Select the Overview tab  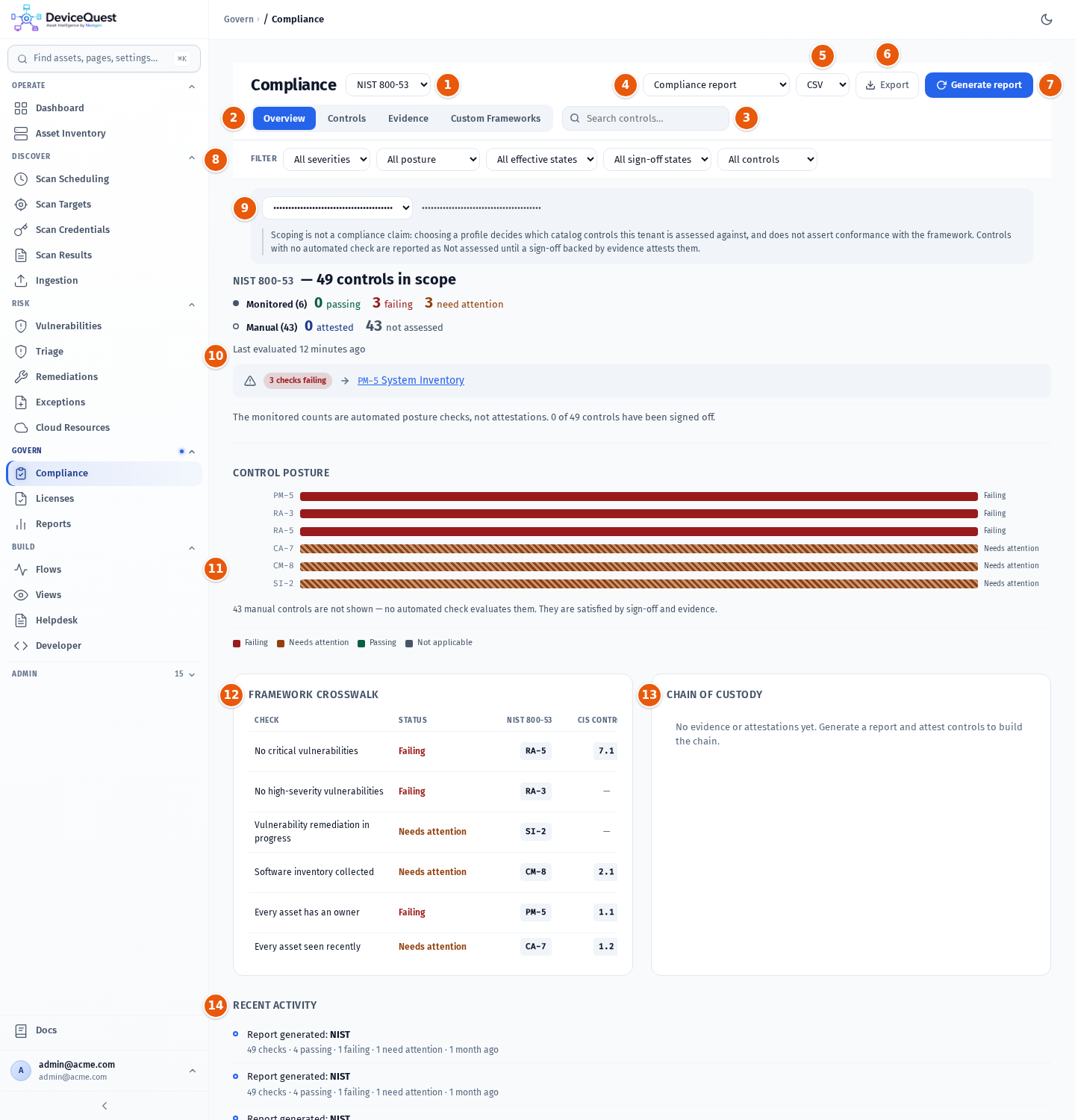tap(284, 119)
